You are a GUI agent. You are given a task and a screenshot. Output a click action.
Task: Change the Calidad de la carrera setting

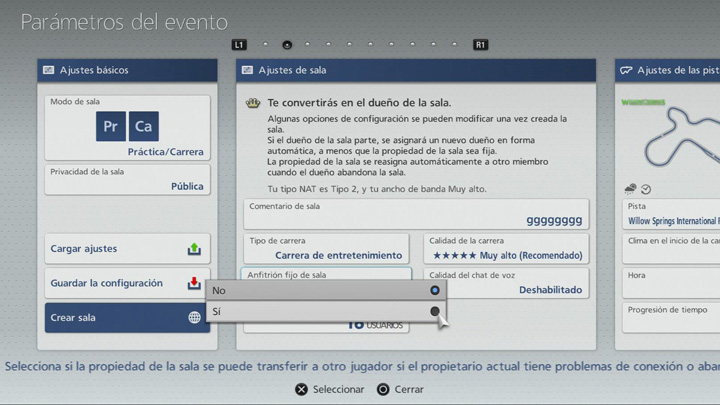pos(506,248)
